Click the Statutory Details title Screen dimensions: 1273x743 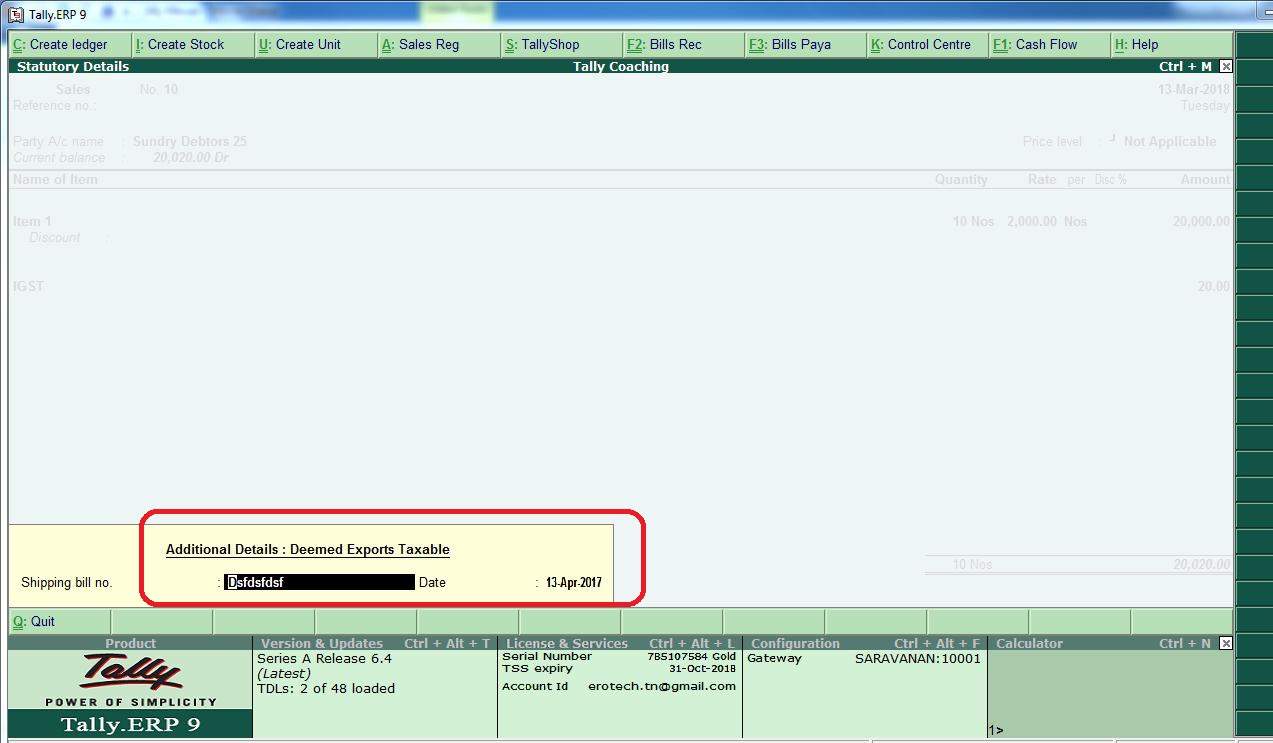[x=73, y=67]
